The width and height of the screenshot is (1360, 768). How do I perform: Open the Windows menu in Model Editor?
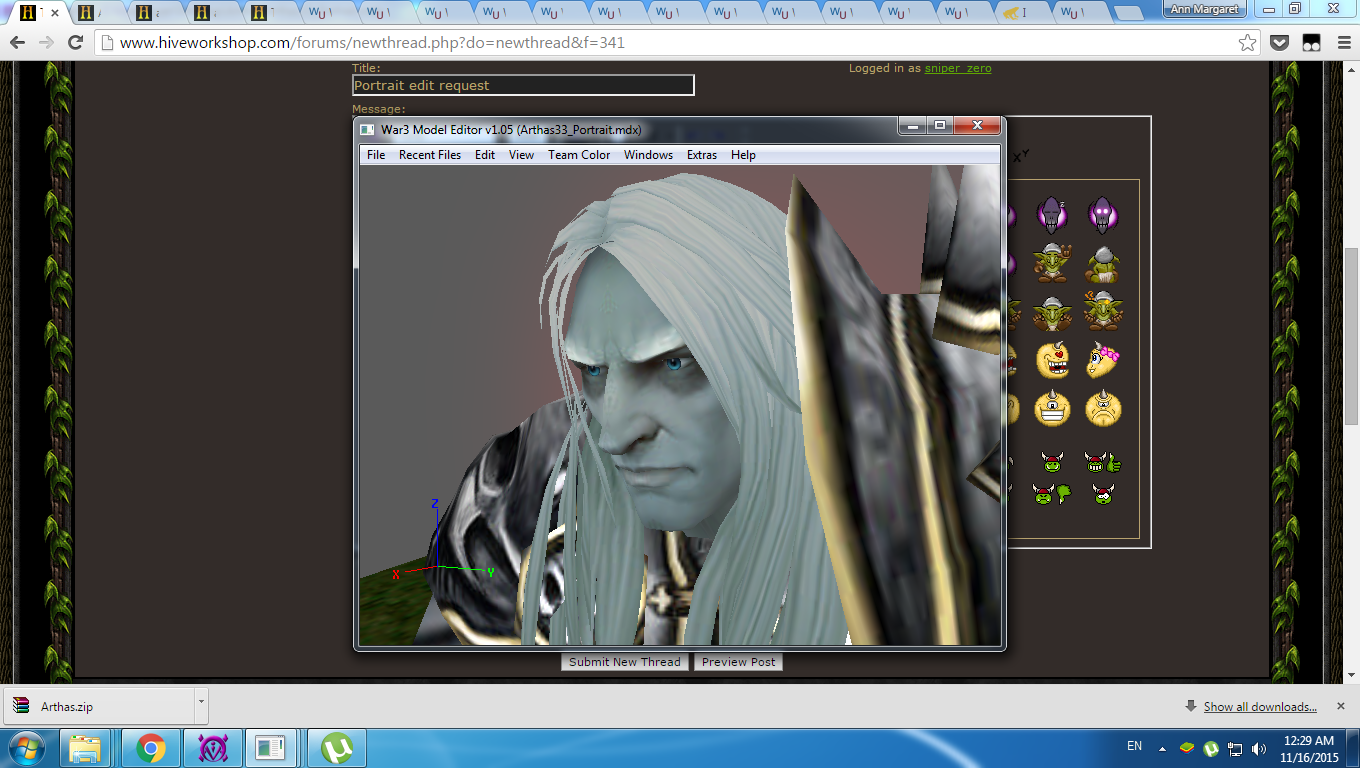pyautogui.click(x=648, y=155)
